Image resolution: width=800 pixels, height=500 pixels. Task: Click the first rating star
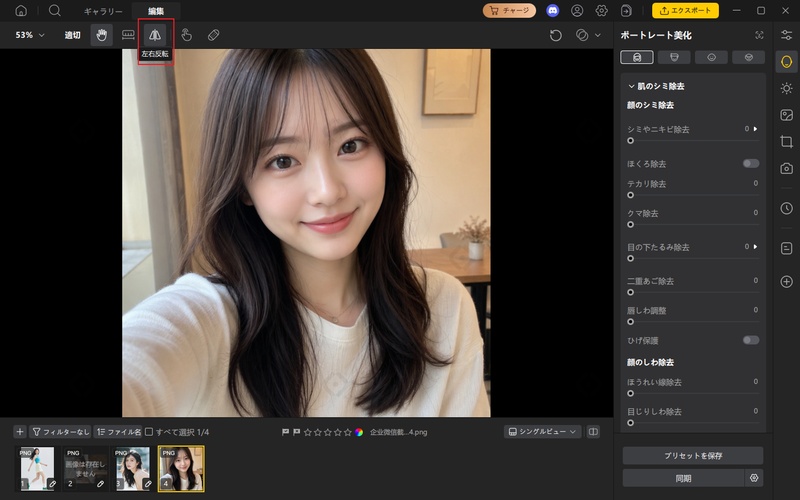tap(308, 432)
